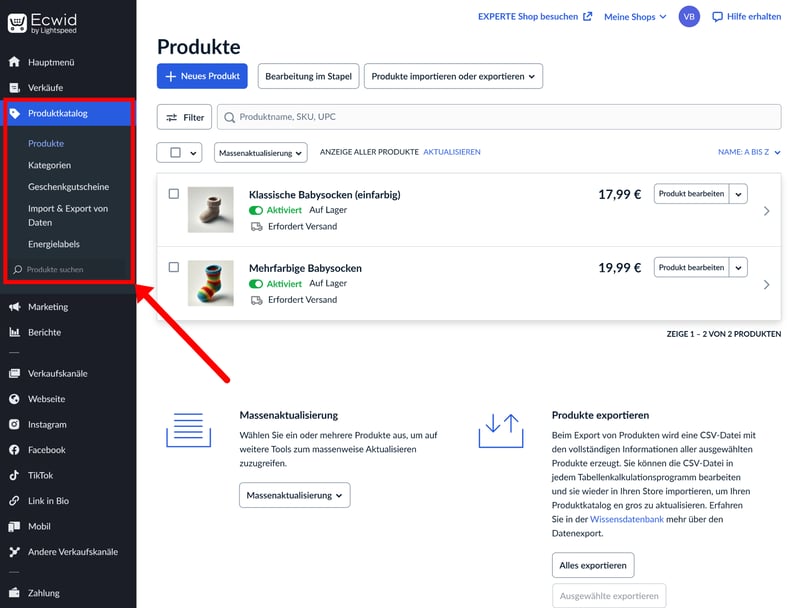Click the Marketing megaphone icon
This screenshot has width=800, height=608.
(x=14, y=307)
